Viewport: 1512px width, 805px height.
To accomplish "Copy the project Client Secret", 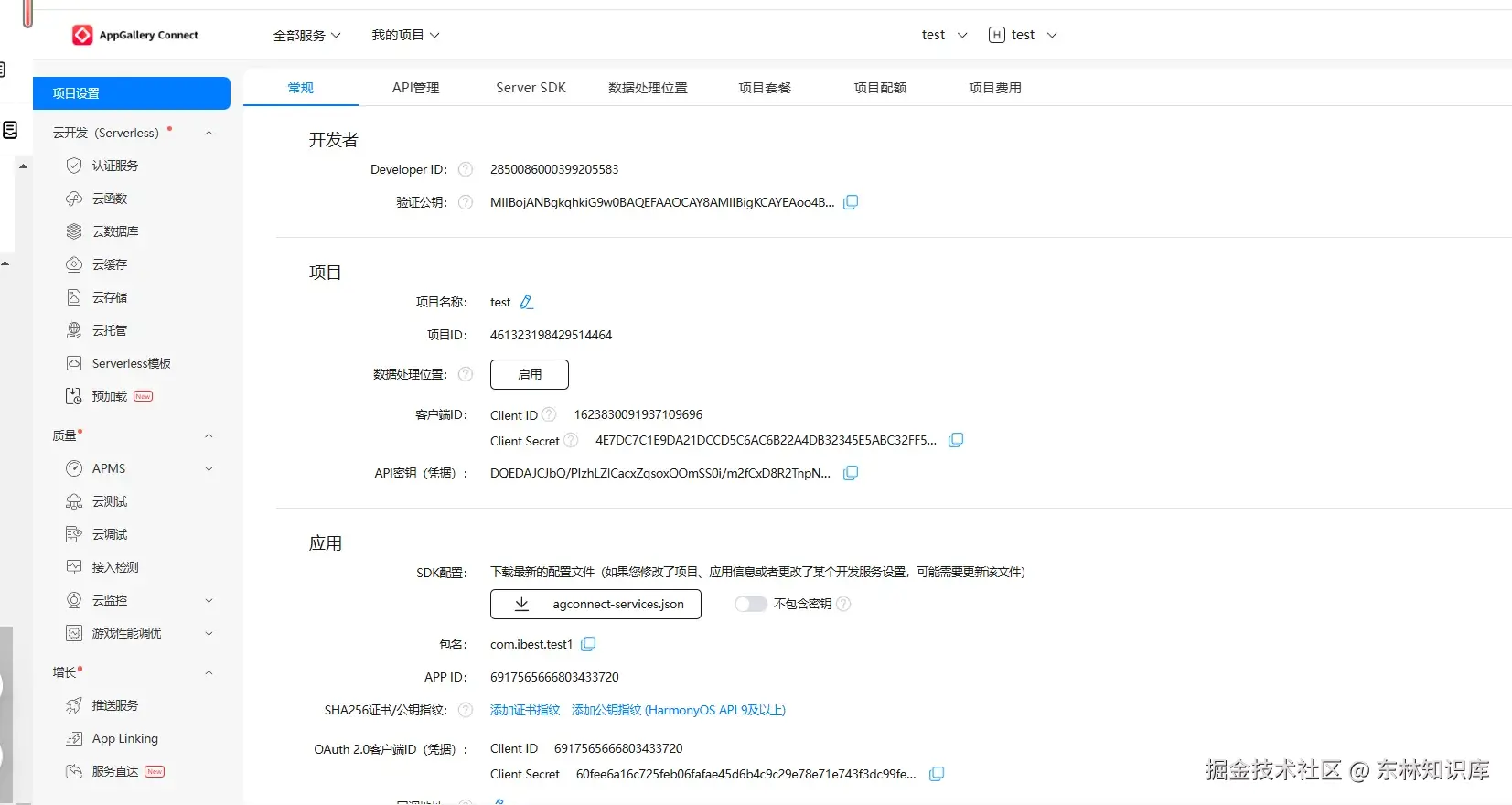I will 956,440.
